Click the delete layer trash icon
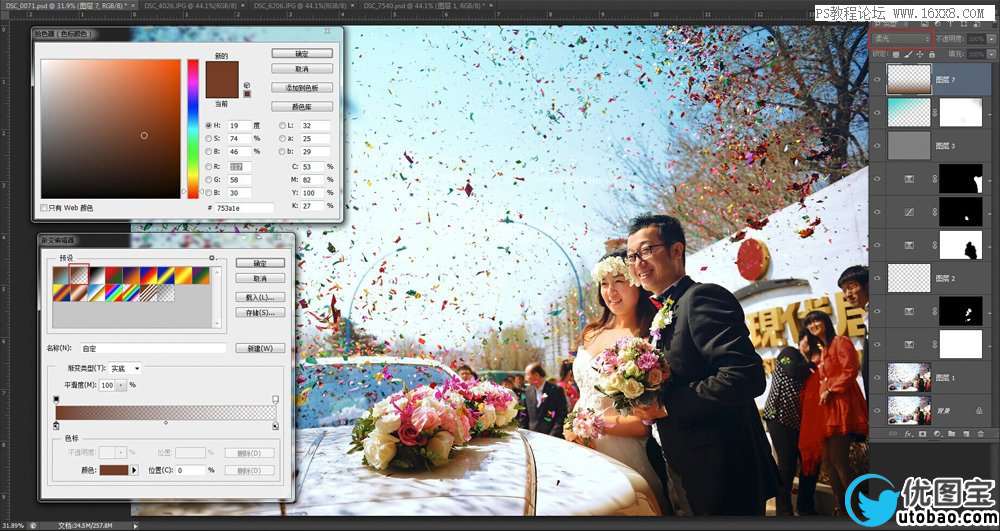Screen dimensions: 1000x531 pos(980,433)
